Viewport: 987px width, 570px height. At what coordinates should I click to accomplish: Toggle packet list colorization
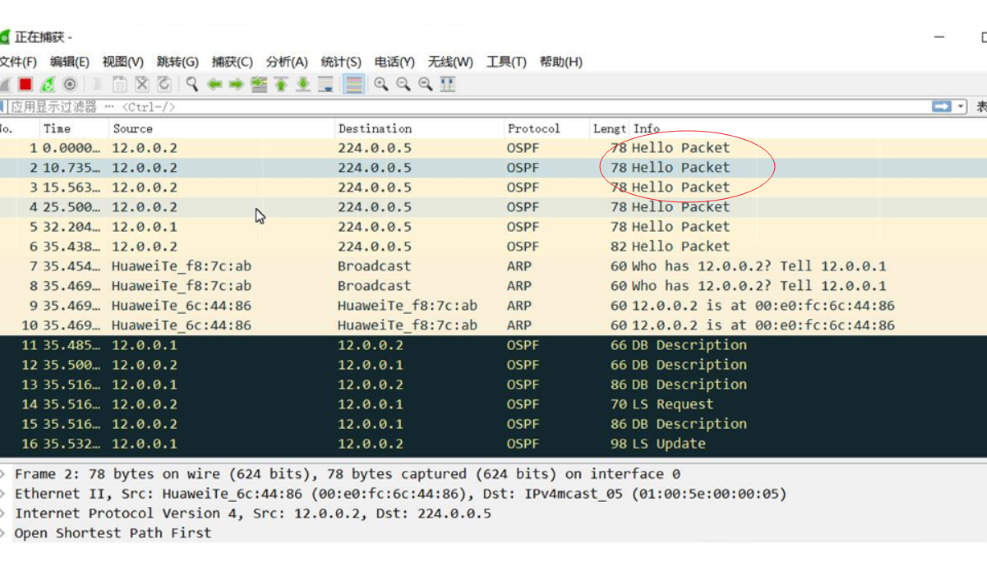coord(354,85)
